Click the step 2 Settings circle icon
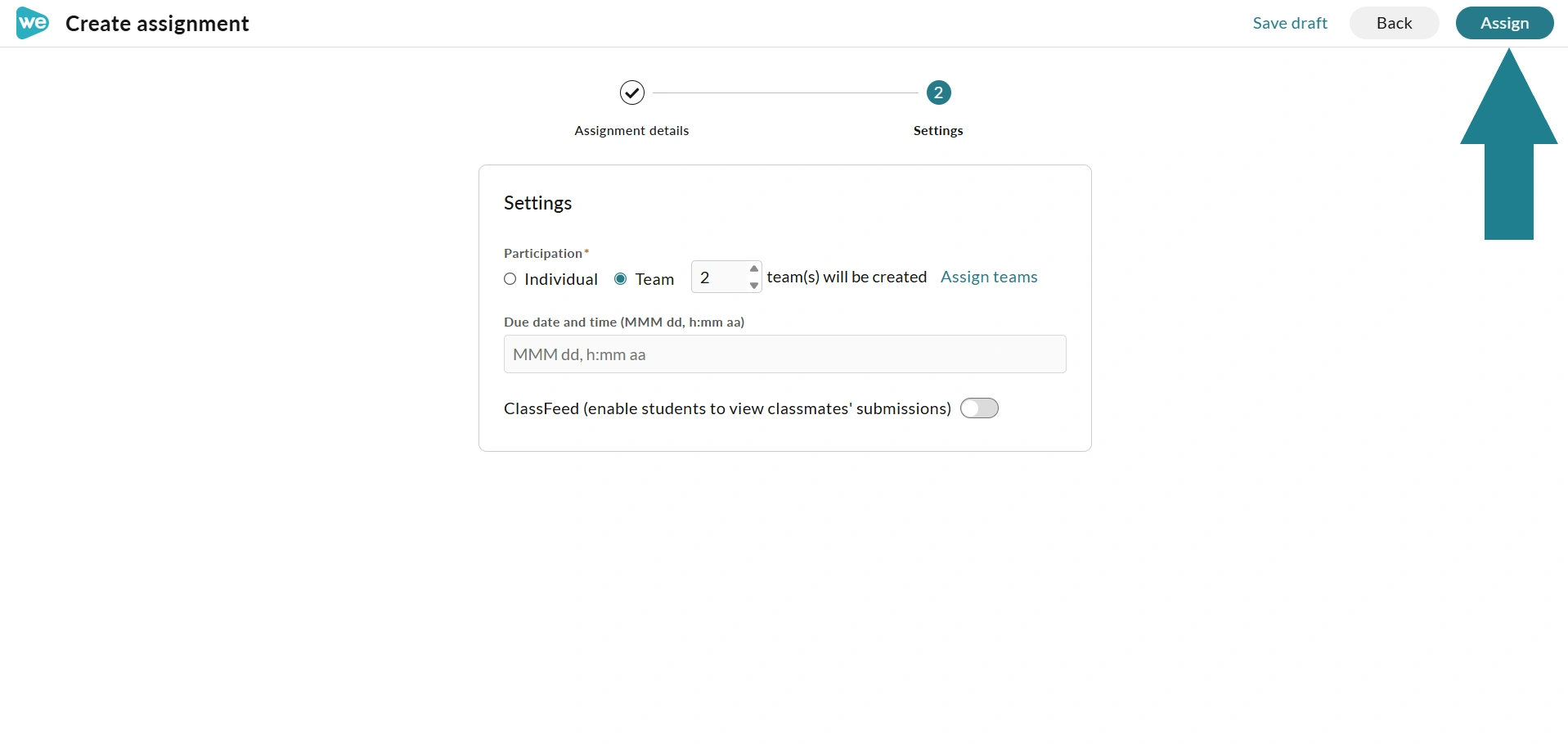1568x744 pixels. pos(938,92)
